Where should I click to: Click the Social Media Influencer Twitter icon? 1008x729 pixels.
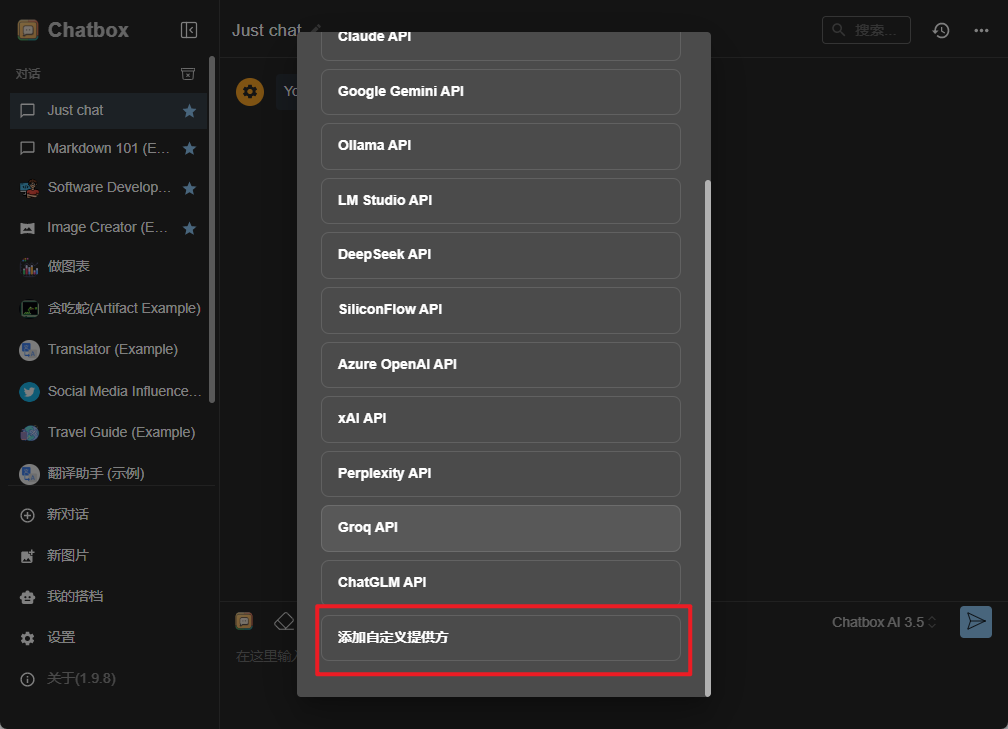tap(29, 392)
